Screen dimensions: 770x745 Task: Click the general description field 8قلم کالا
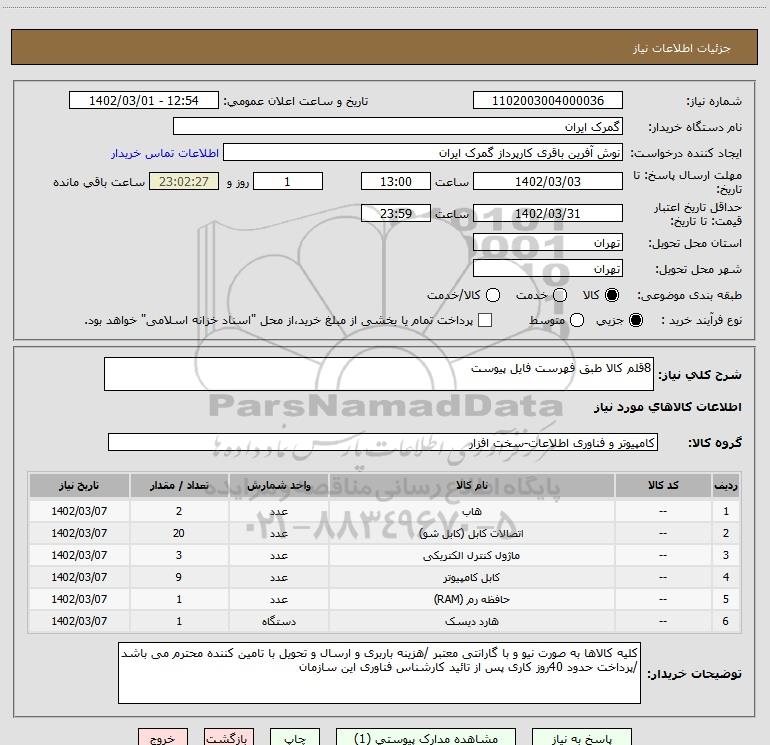[379, 374]
